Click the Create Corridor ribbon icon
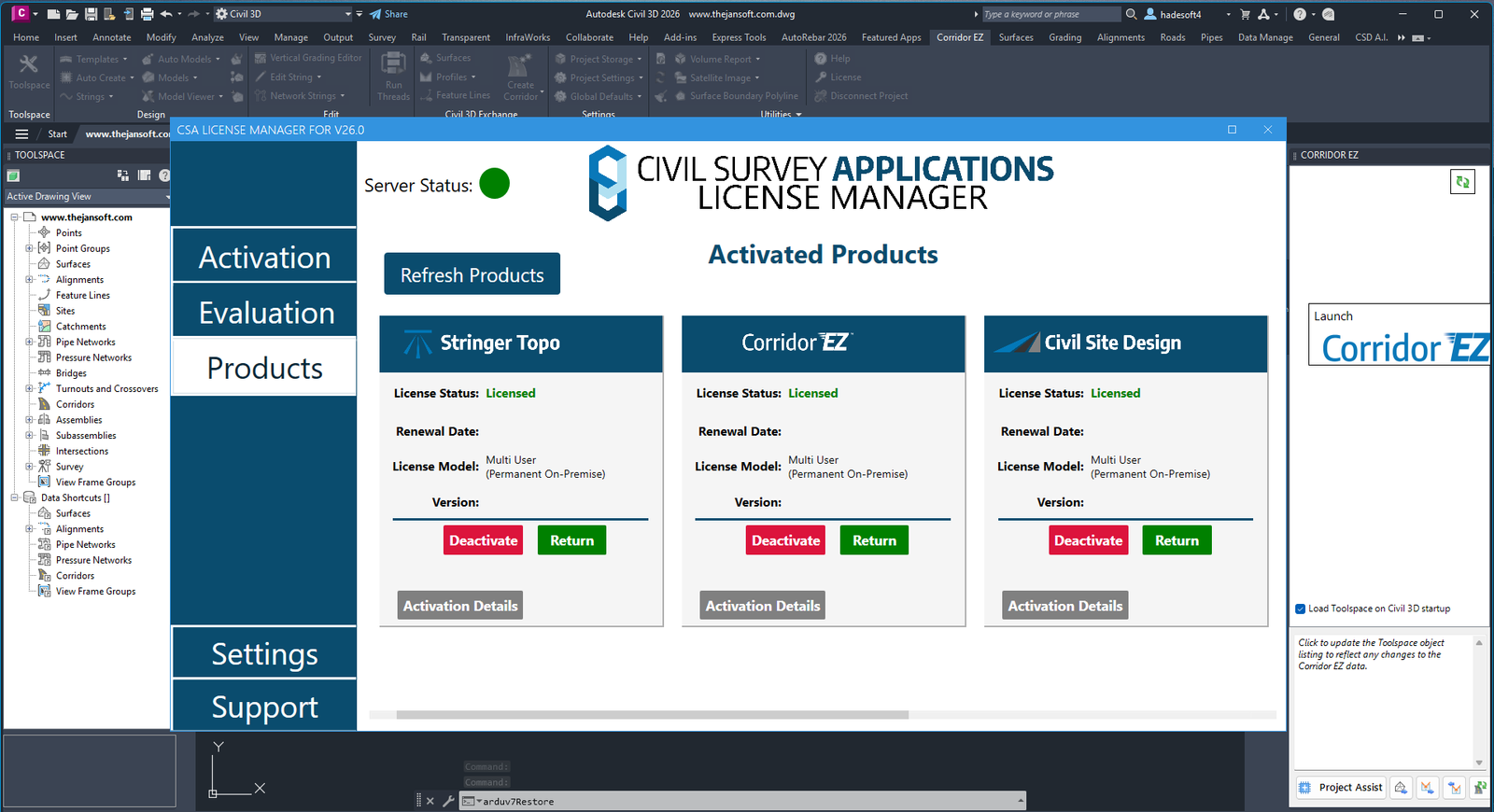The image size is (1494, 812). (x=520, y=65)
